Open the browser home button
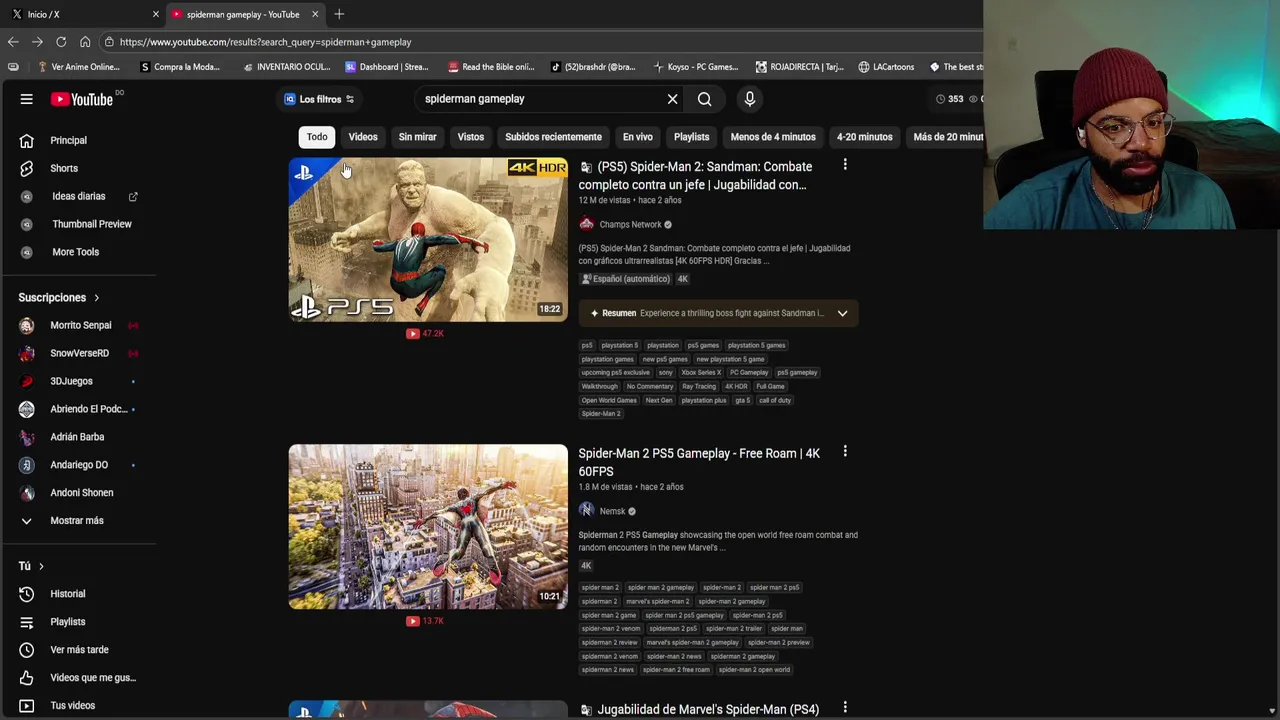1280x720 pixels. pyautogui.click(x=85, y=42)
